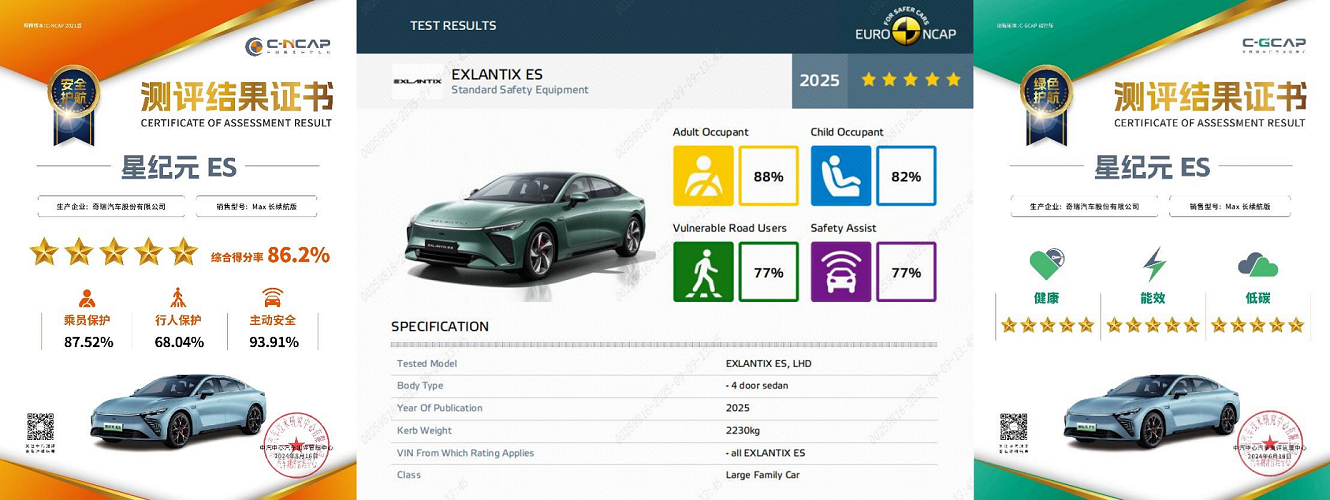Click the orange 主动安全 active safety icon
Viewport: 1330px width, 500px height.
coord(272,297)
